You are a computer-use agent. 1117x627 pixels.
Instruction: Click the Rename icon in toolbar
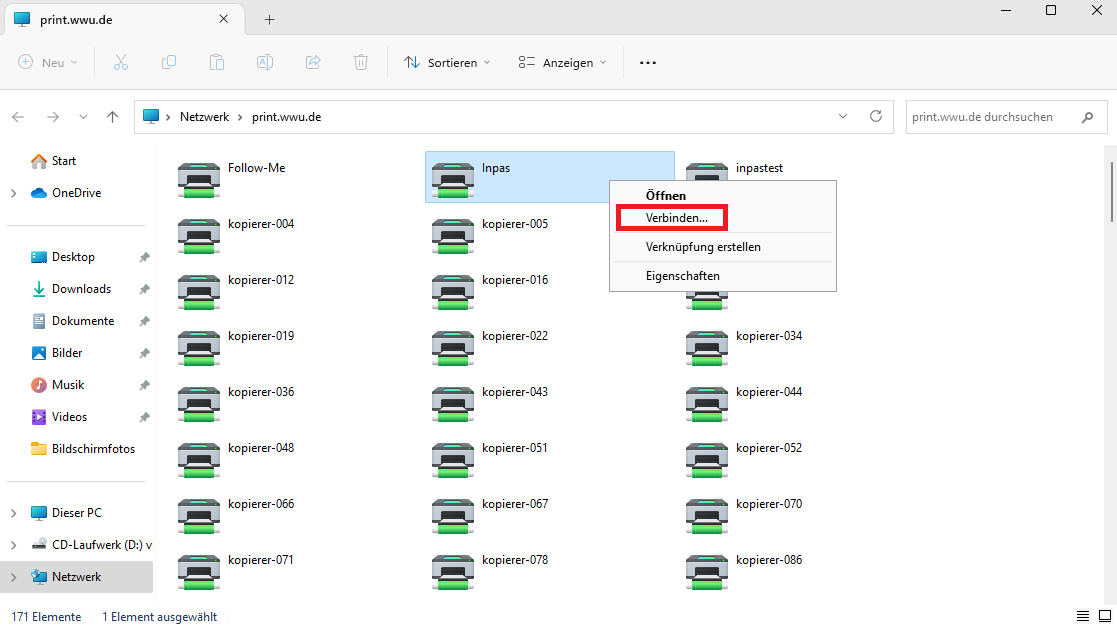tap(265, 63)
